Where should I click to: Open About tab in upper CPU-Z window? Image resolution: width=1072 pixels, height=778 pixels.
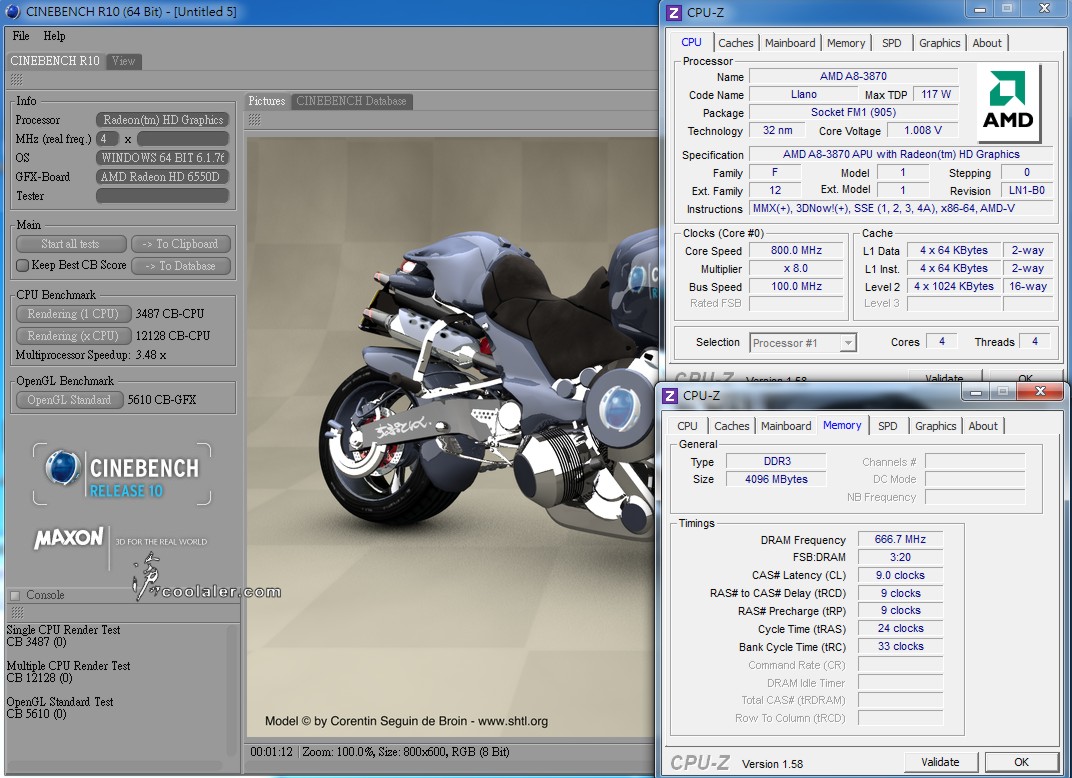[x=987, y=43]
